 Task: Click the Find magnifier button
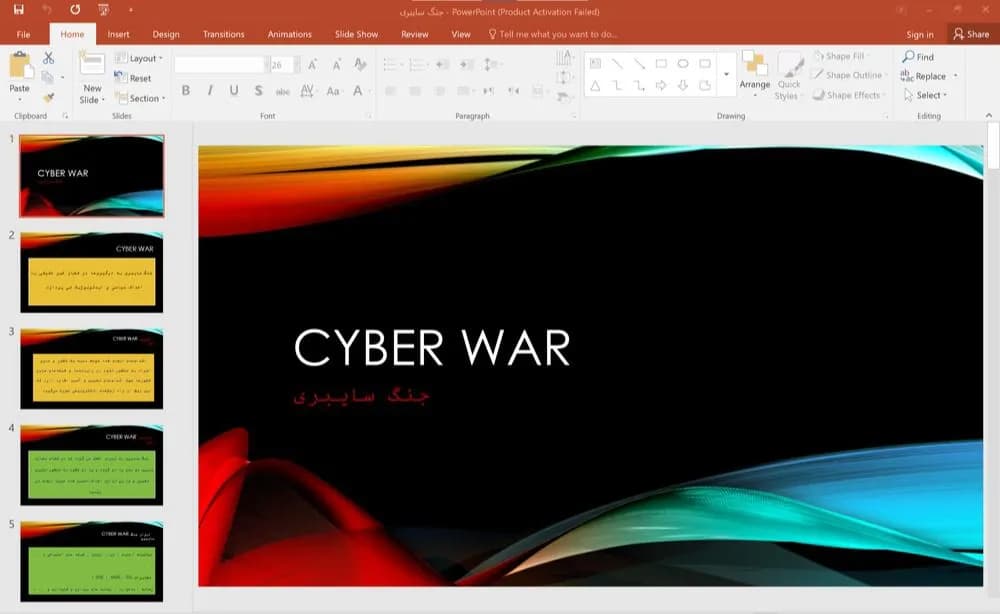[x=918, y=57]
